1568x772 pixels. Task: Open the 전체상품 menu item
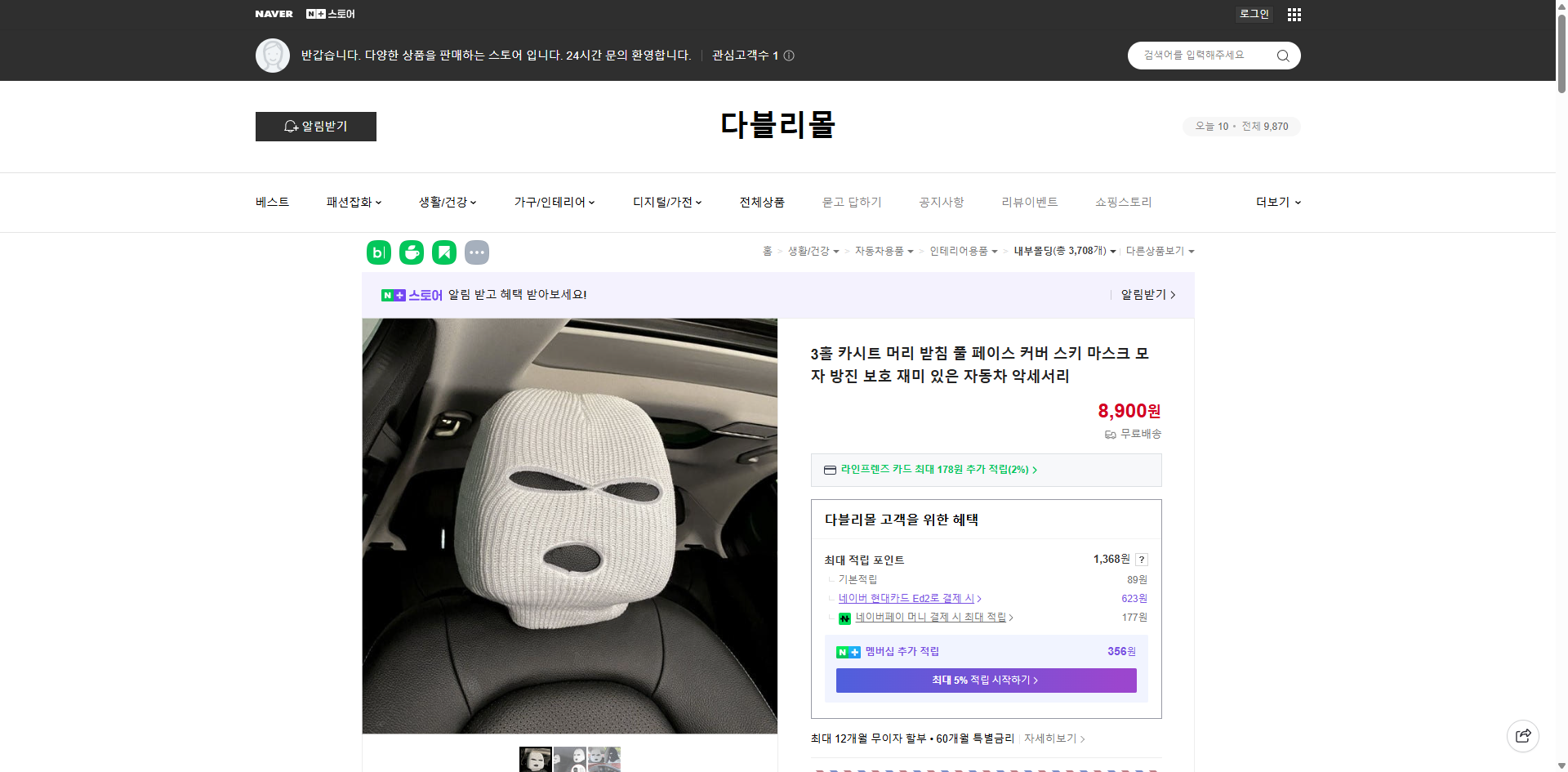(x=761, y=202)
